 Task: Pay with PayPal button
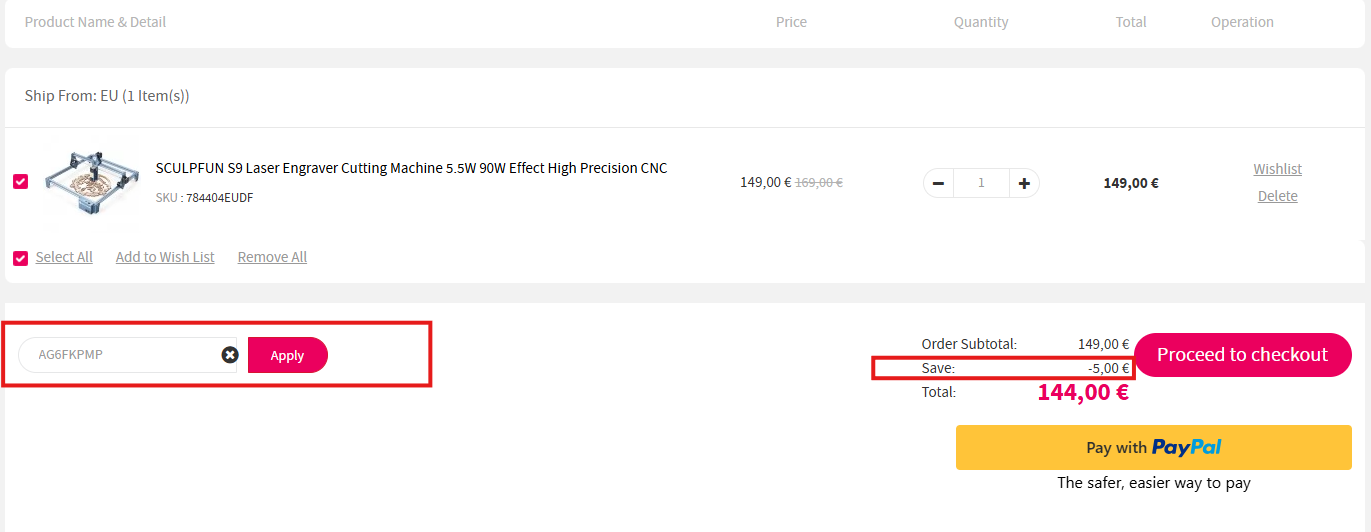coord(1154,447)
